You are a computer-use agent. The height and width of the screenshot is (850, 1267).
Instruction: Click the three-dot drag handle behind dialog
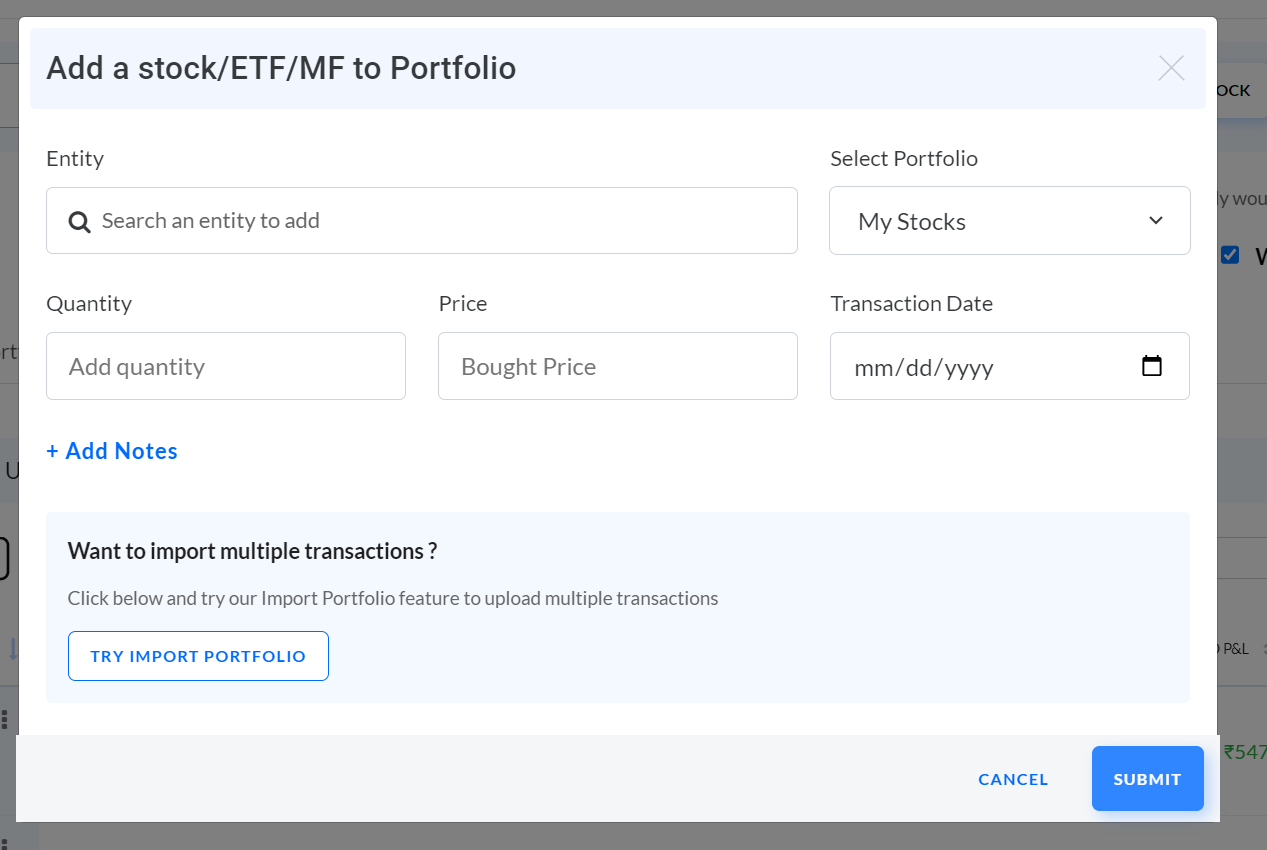tap(4, 719)
